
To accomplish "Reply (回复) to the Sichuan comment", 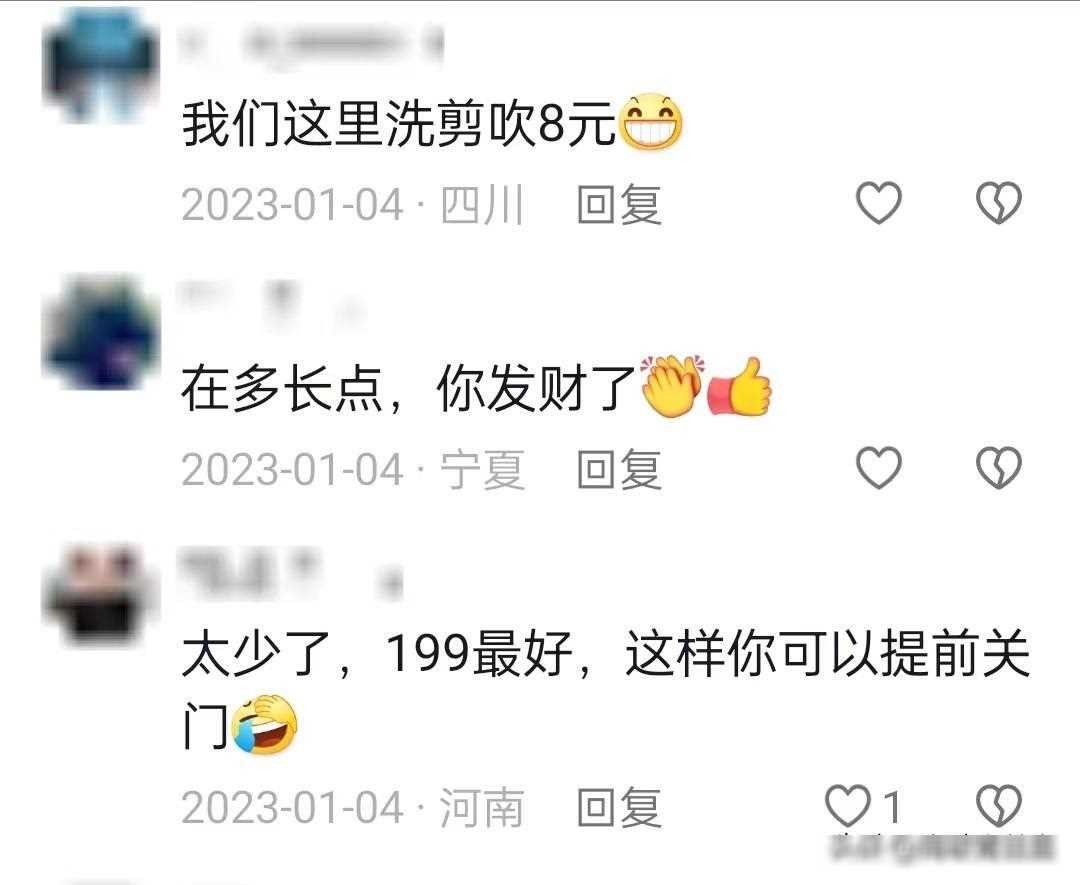I will (619, 205).
